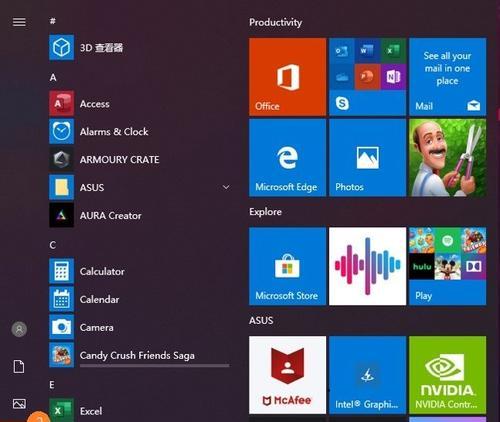
Task: Launch ARMOURY CRATE app
Action: [61, 159]
